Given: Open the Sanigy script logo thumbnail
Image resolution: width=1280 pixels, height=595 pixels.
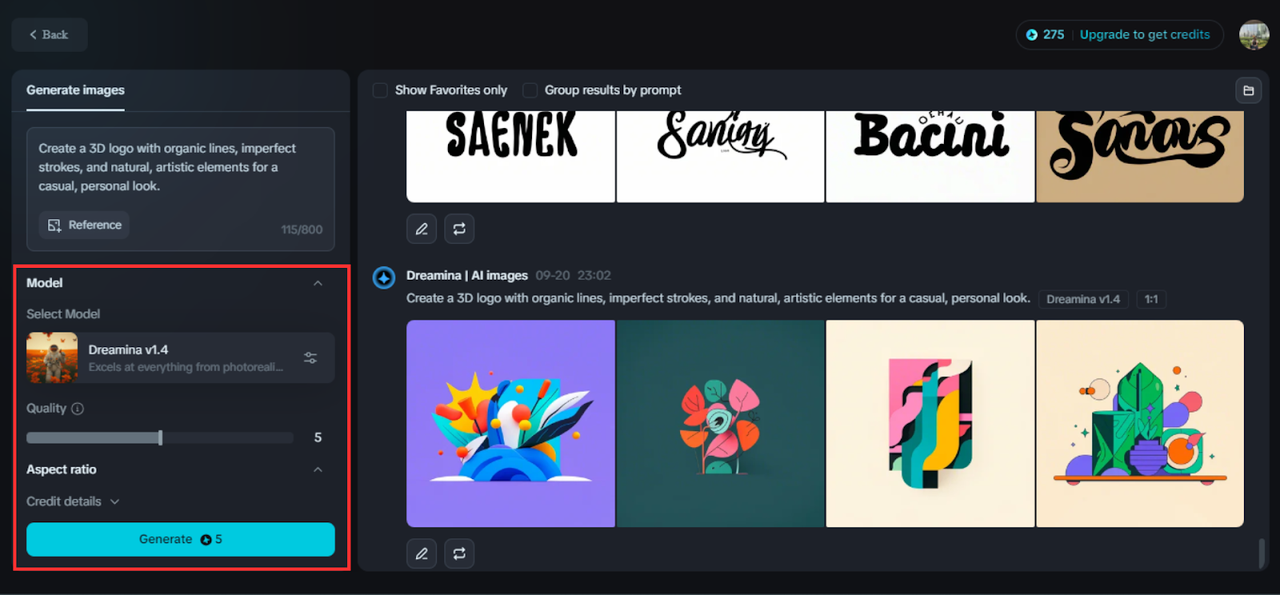Looking at the screenshot, I should [x=720, y=156].
